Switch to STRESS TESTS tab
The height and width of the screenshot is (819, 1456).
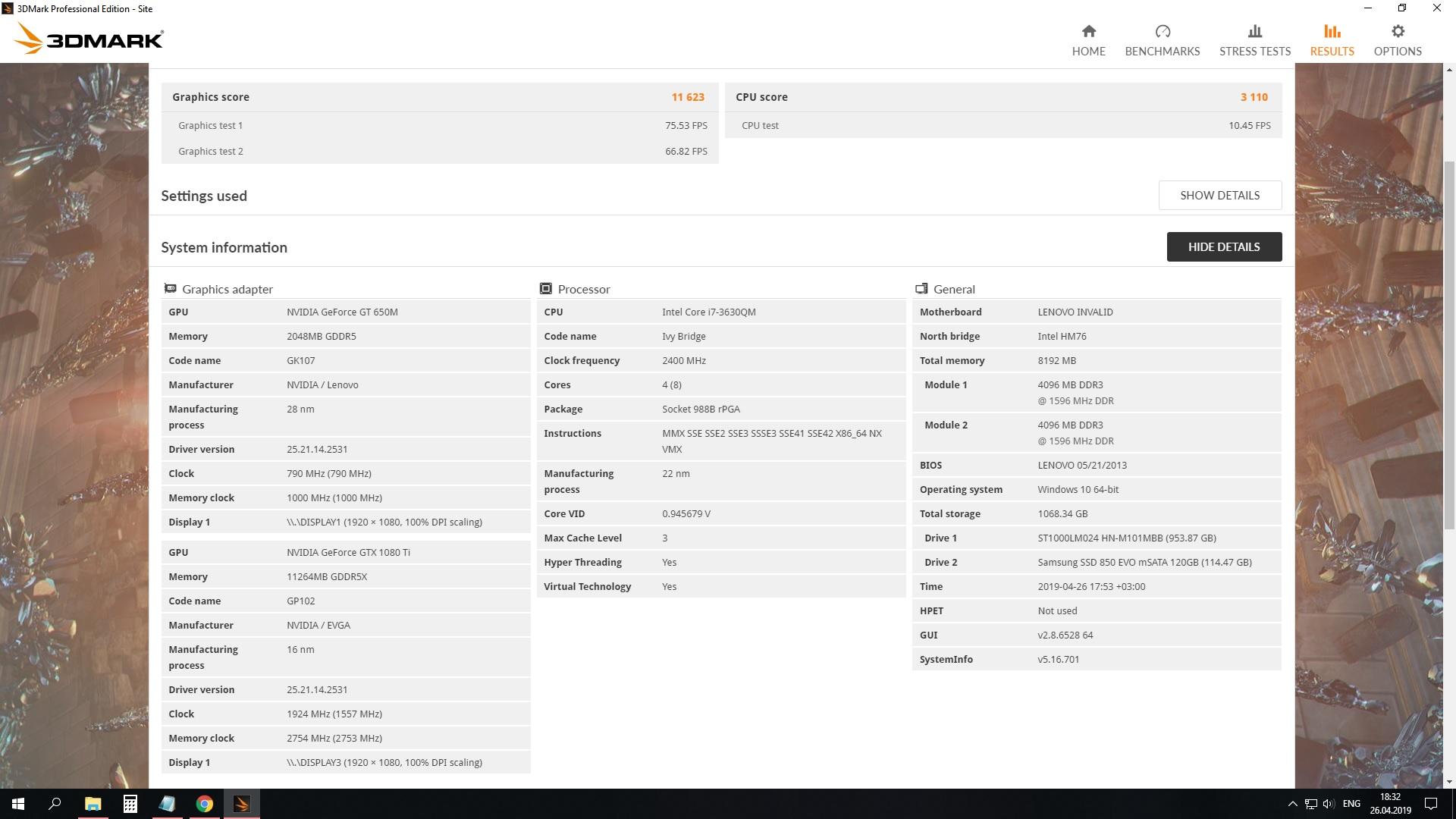pos(1254,41)
